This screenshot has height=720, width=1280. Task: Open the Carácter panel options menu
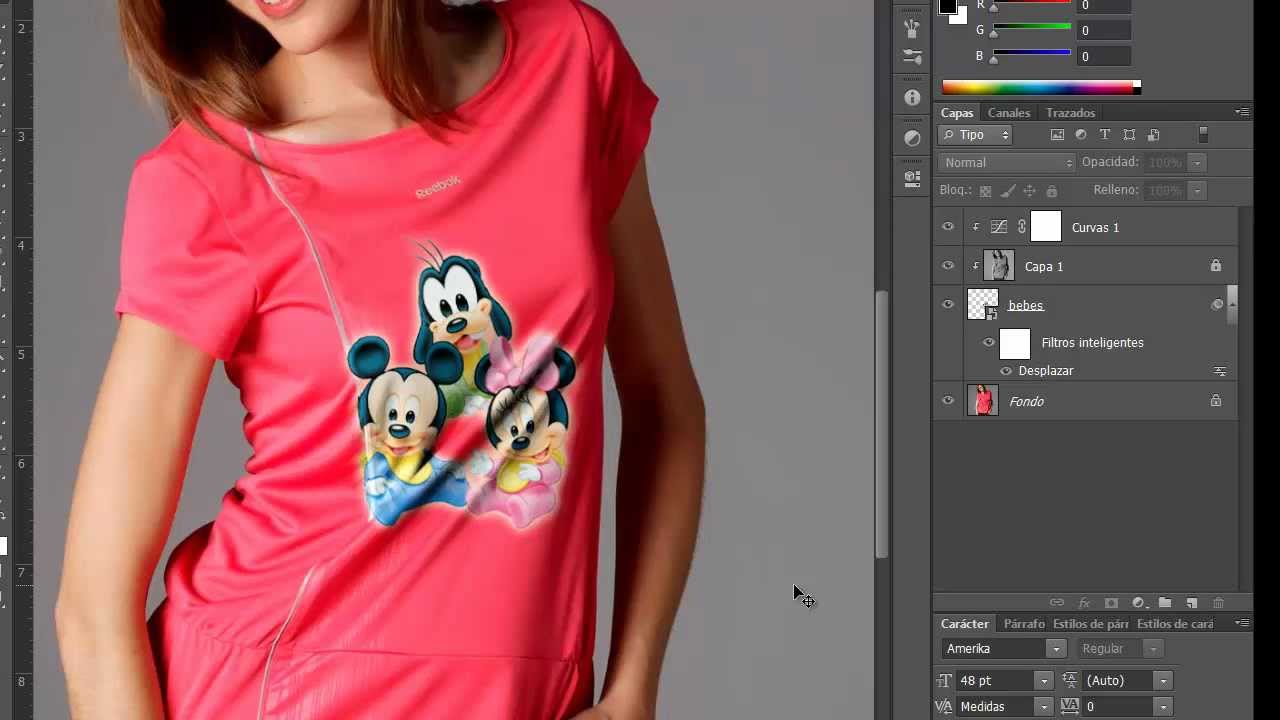pos(1242,623)
